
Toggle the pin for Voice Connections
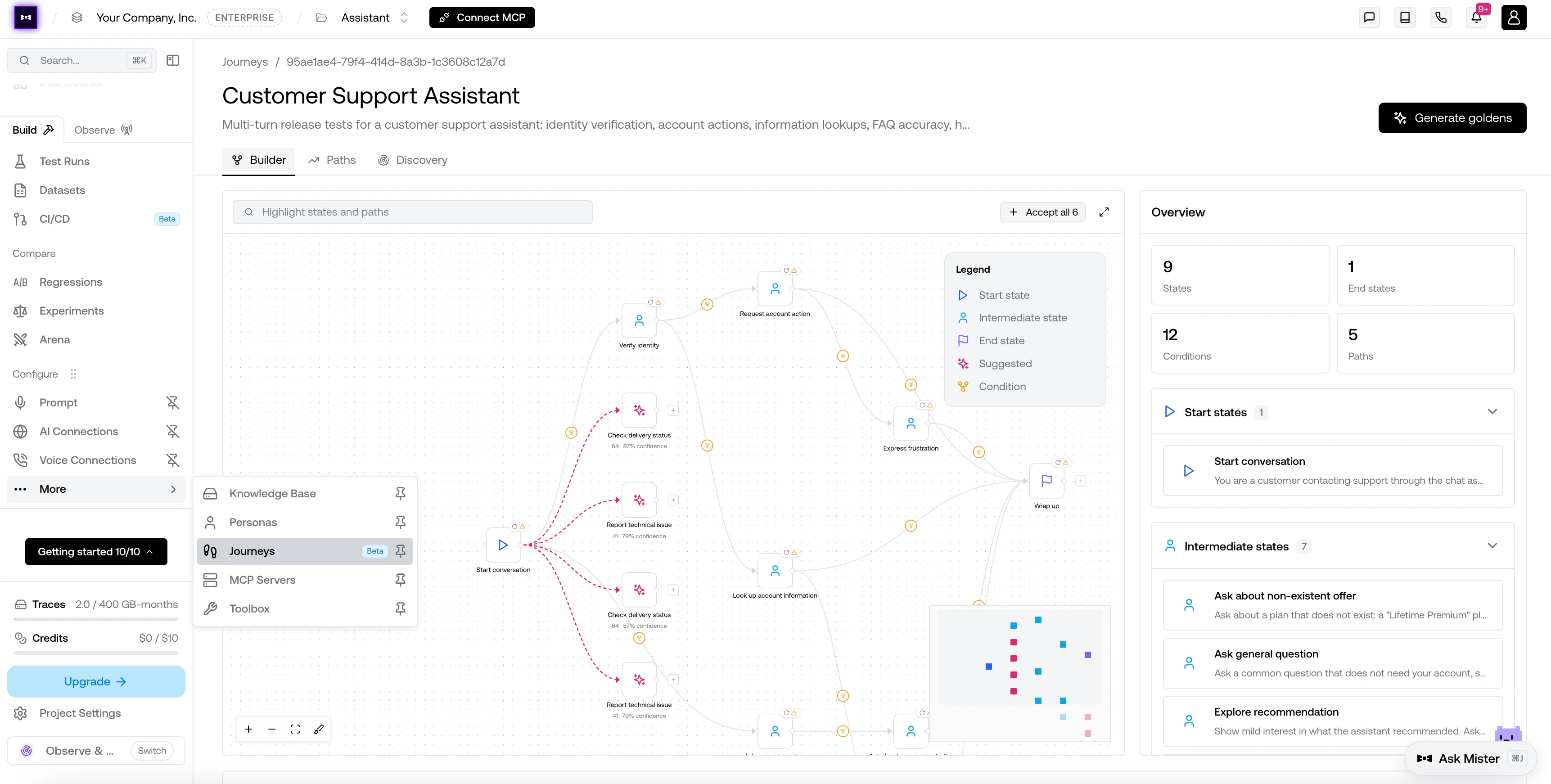173,460
